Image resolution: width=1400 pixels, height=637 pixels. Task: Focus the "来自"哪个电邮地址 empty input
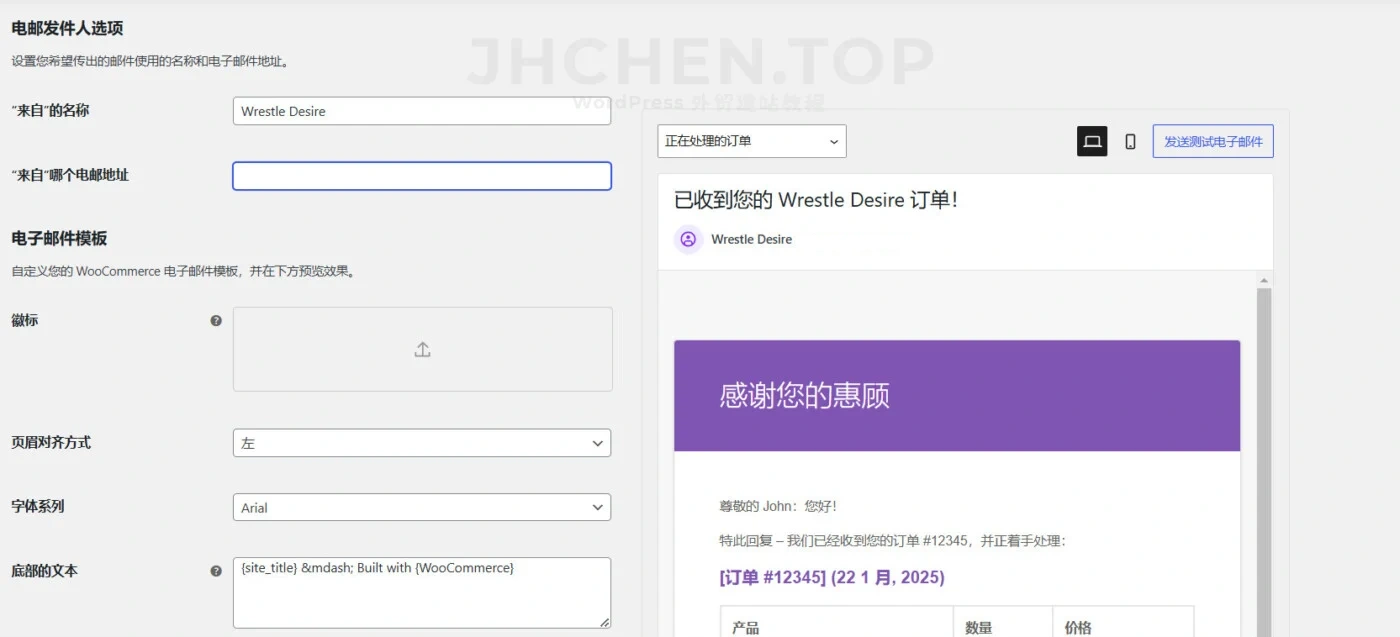pos(422,176)
